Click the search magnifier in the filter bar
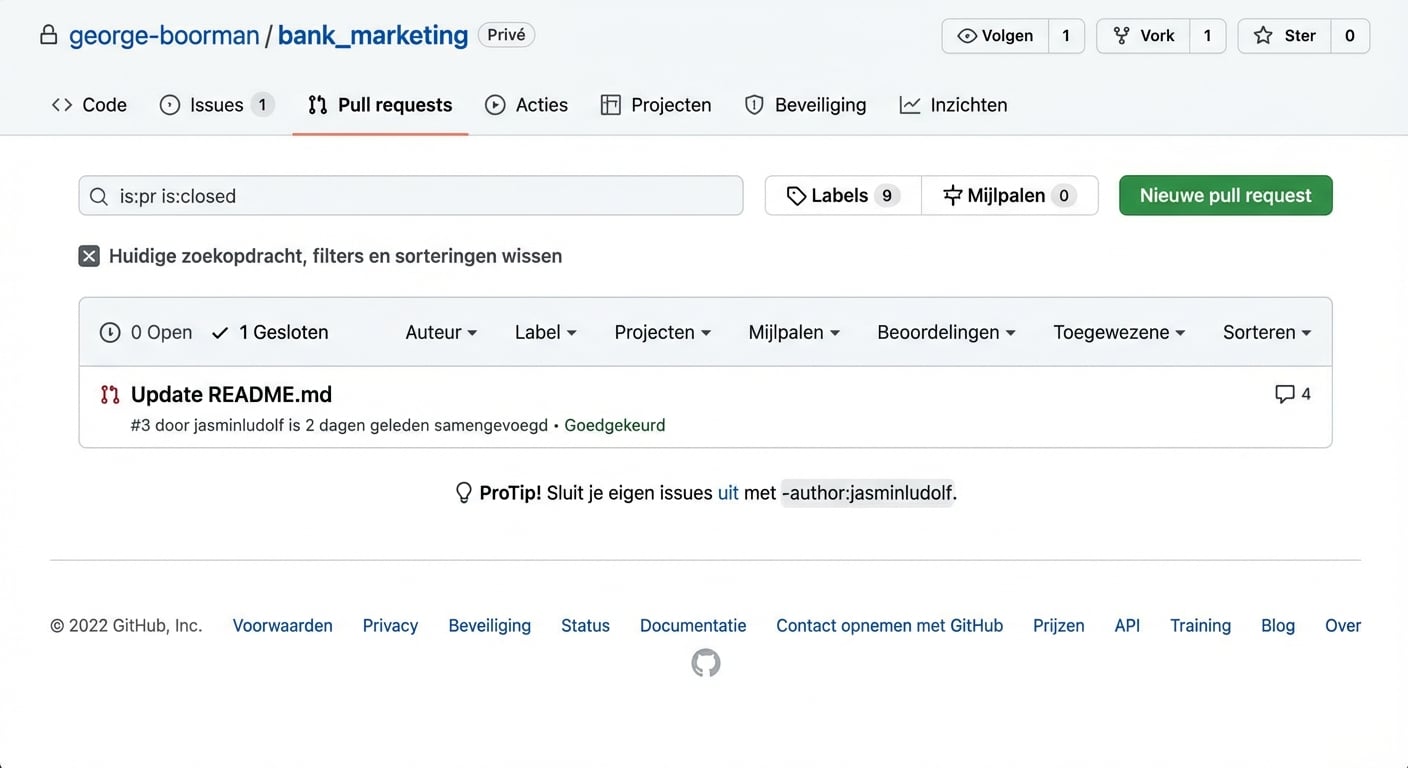 pos(99,195)
